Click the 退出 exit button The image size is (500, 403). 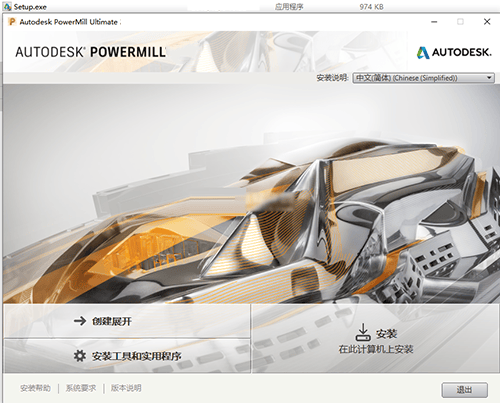(x=464, y=389)
